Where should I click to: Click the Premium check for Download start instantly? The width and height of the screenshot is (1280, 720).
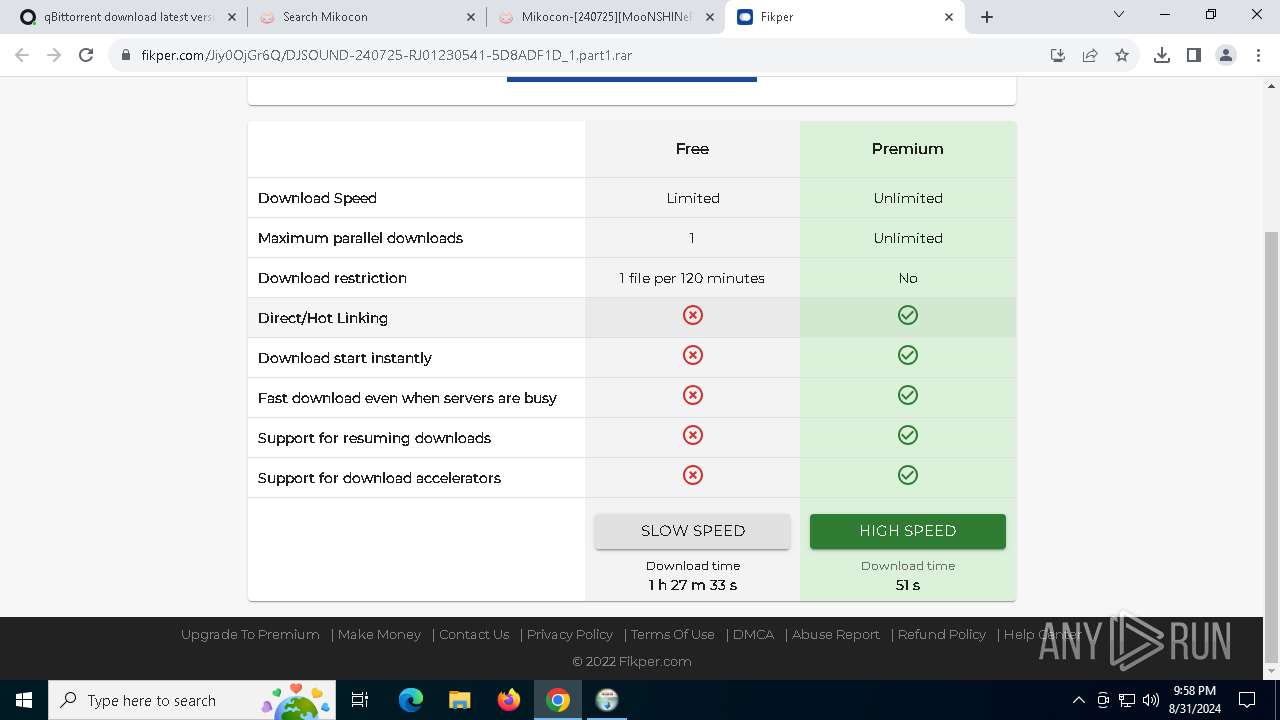[907, 355]
